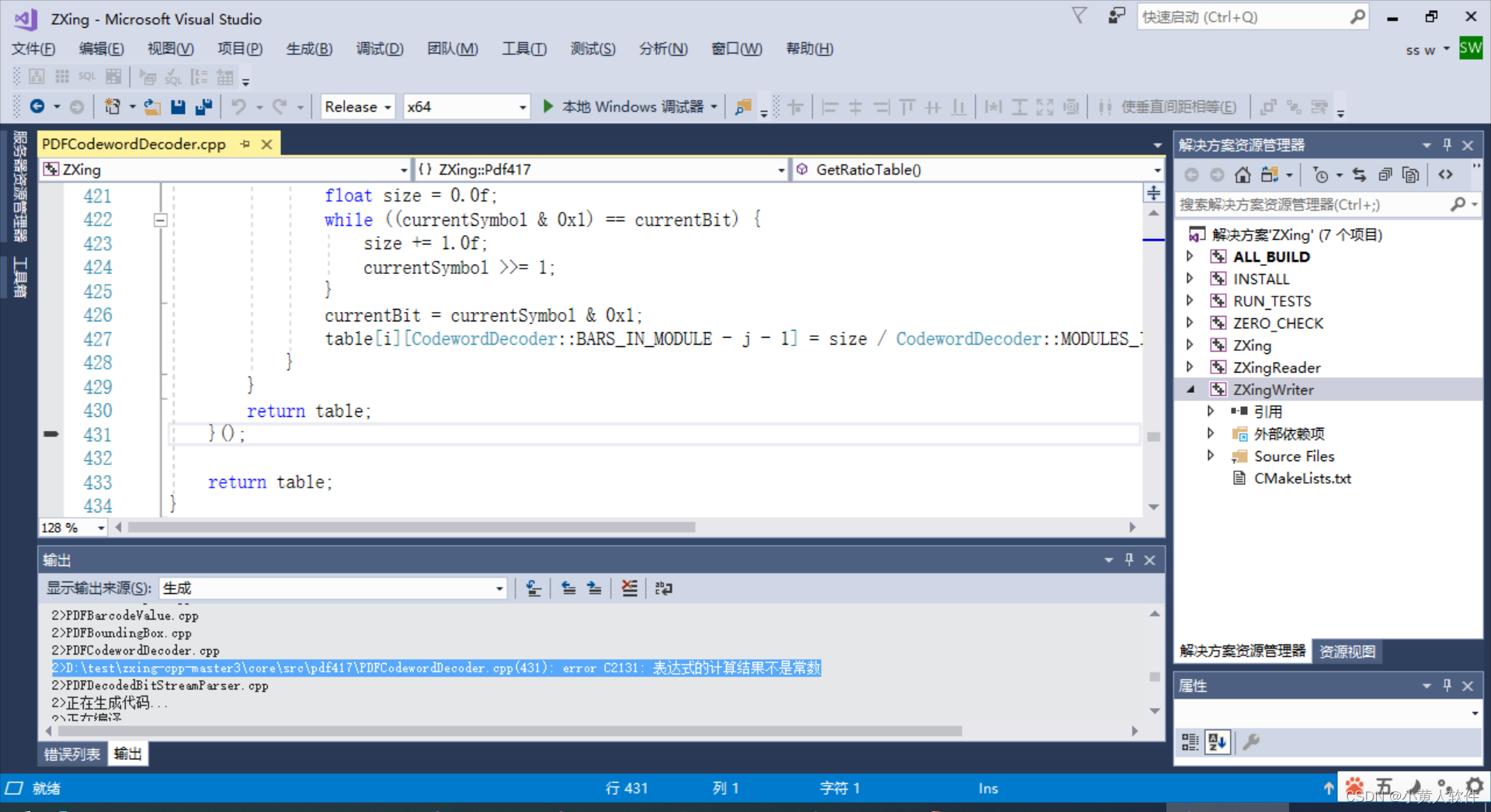Open the 生成(B) build menu

309,49
